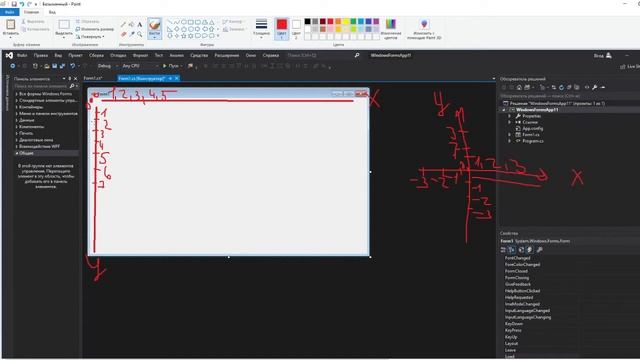
Task: Open the Build (Сборка) menu in Visual Studio
Action: [96, 55]
